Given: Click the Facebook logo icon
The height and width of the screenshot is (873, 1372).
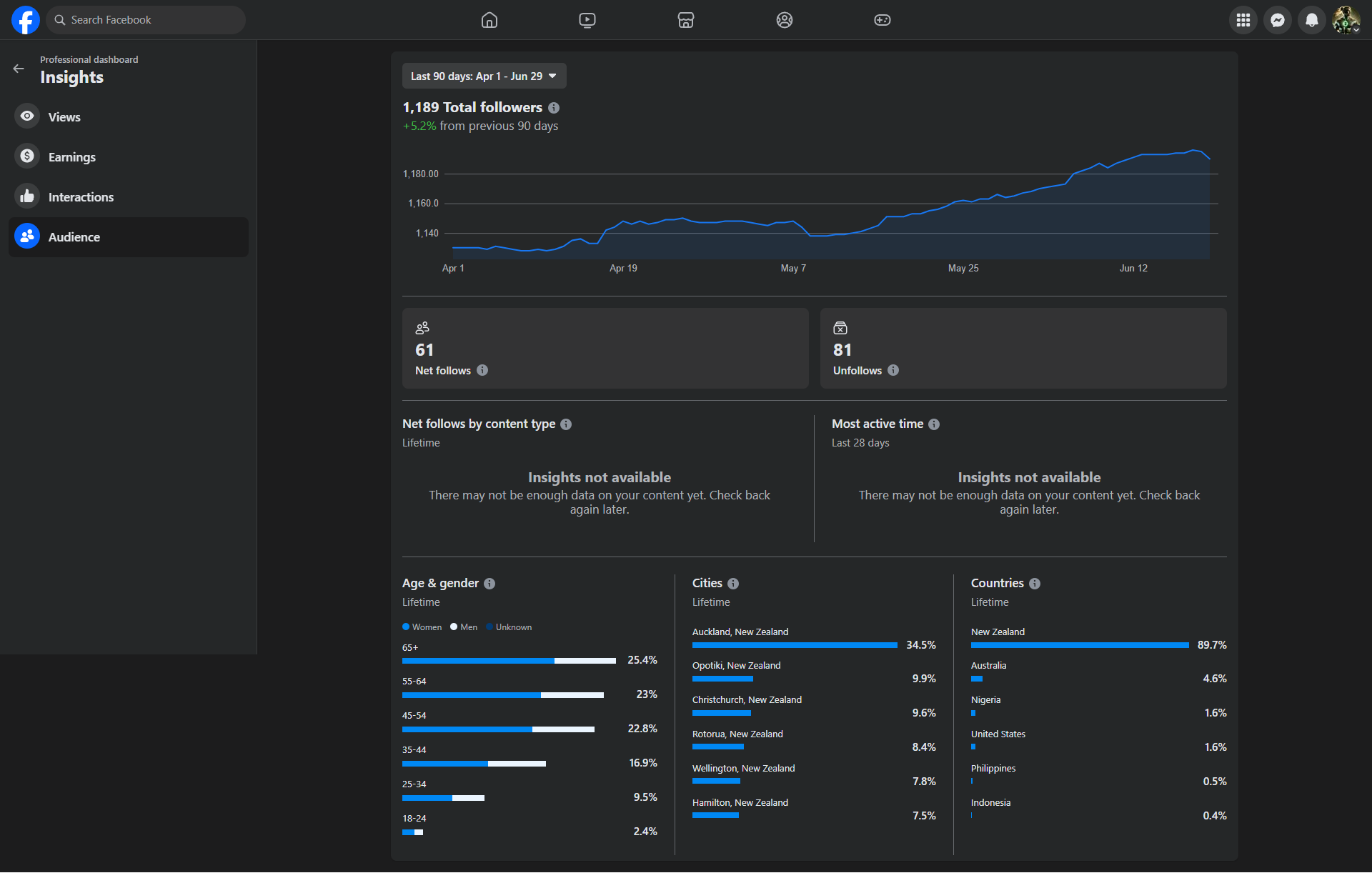Looking at the screenshot, I should point(25,20).
